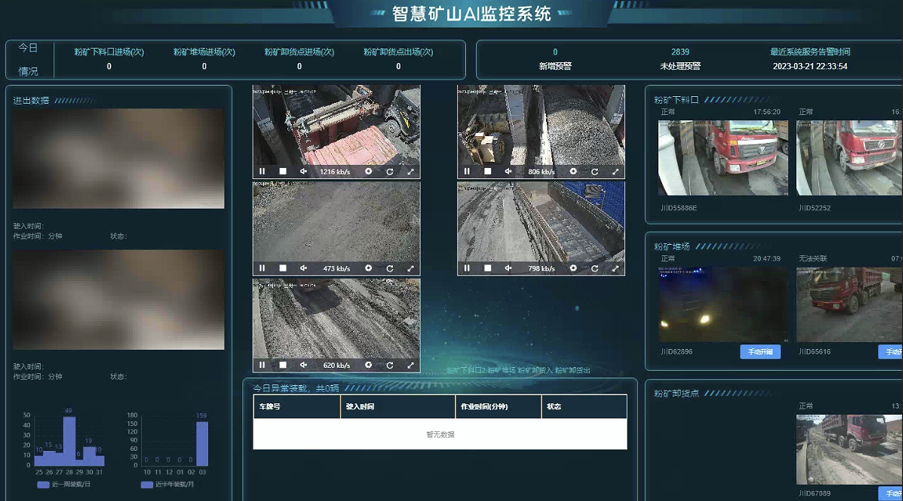Expand the 1216 kb/s feed to fullscreen

pyautogui.click(x=411, y=172)
